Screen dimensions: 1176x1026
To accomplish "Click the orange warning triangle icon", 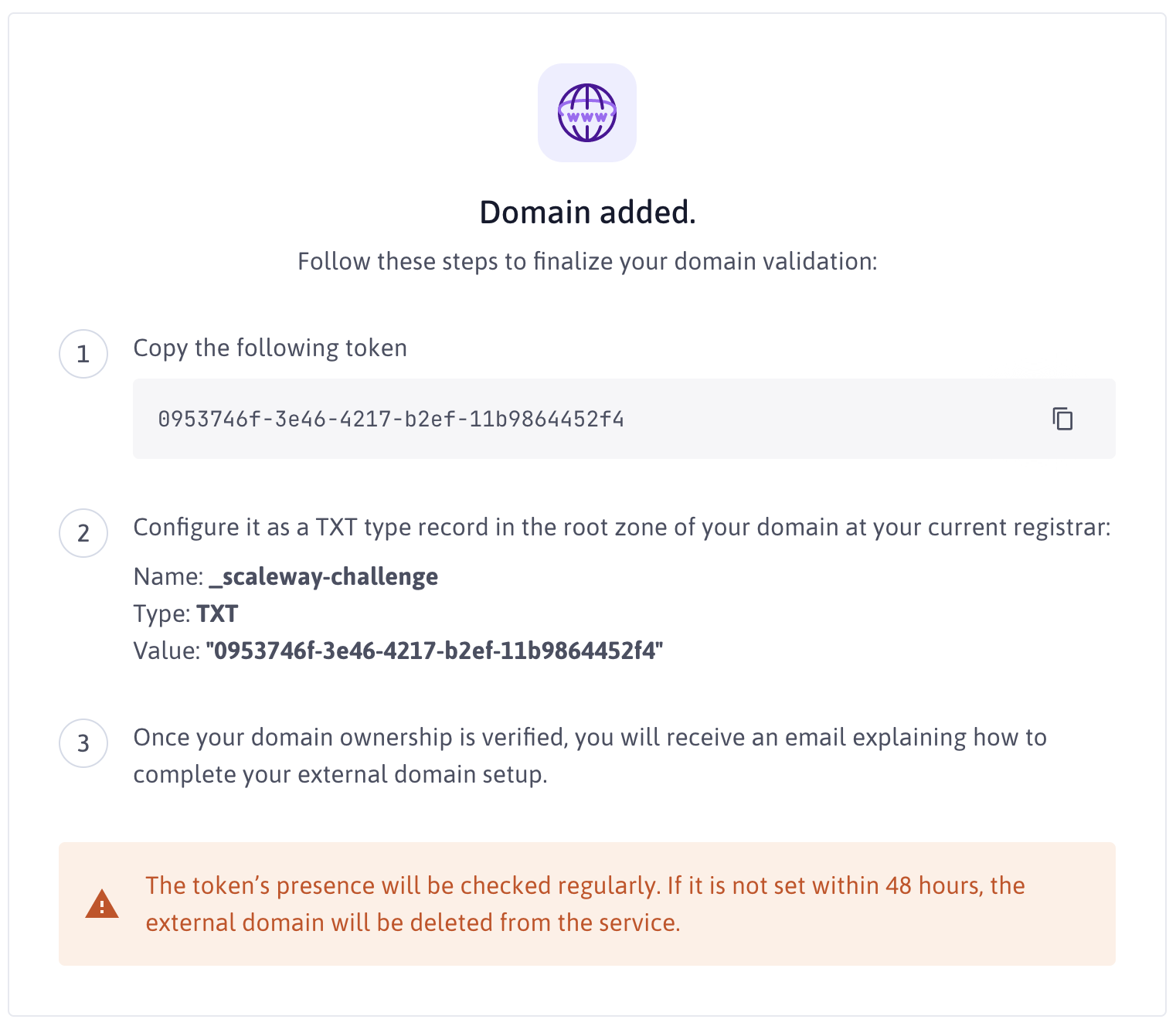I will [x=102, y=904].
